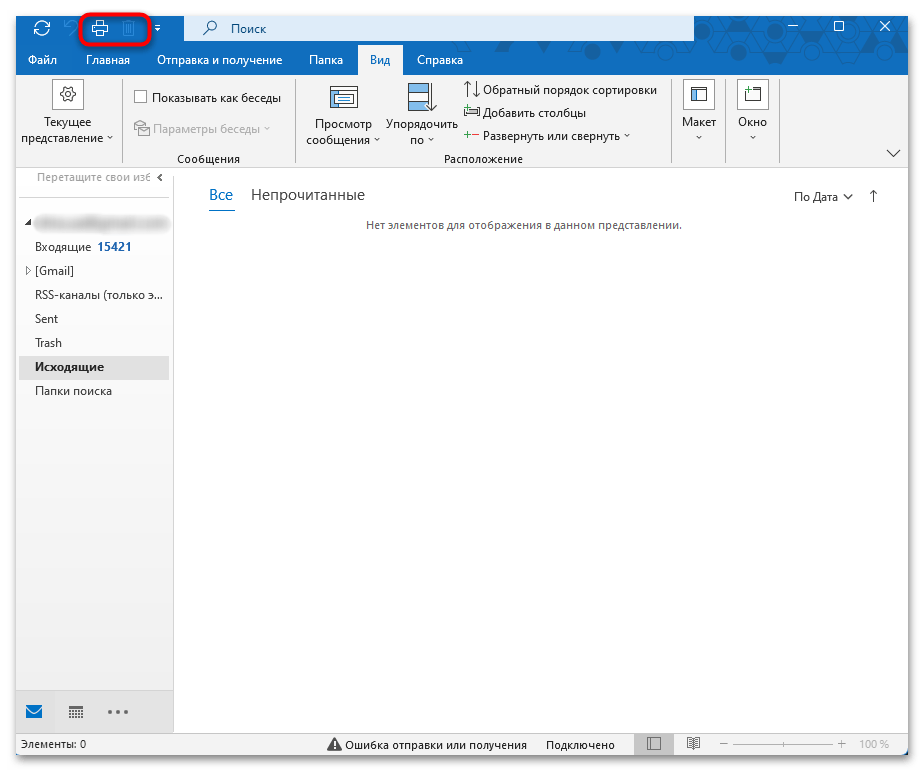This screenshot has height=771, width=924.
Task: Open the By Date sort dropdown
Action: [x=823, y=197]
